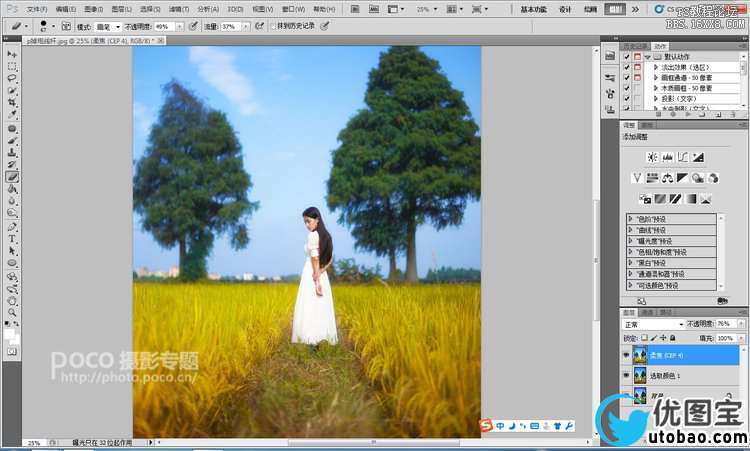The height and width of the screenshot is (451, 750).
Task: Expand the 淡出效果（选区） action
Action: coord(656,67)
